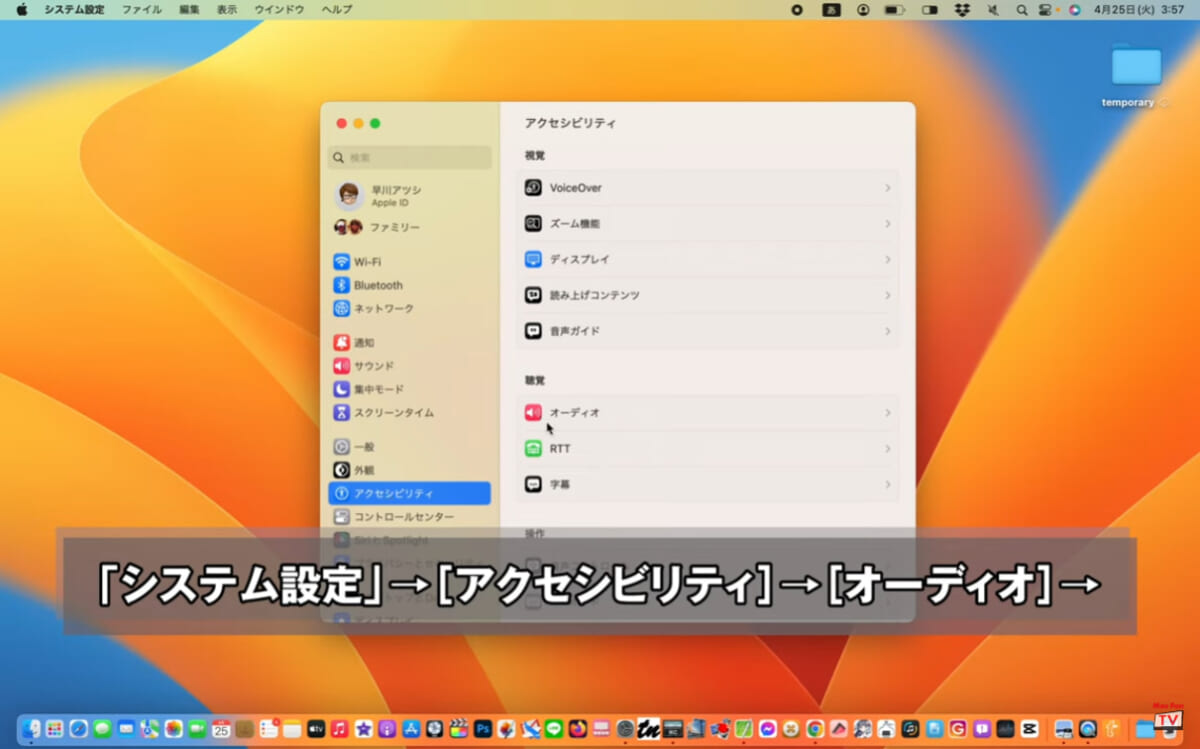Select the 読み上げコンテンツ row
Screen dimensions: 1200x749
point(707,296)
